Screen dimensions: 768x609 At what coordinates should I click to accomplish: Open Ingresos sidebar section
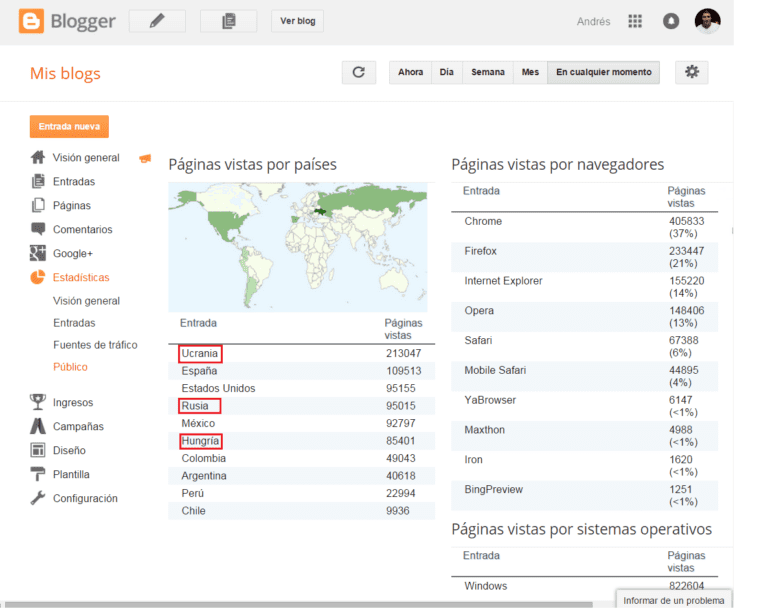pyautogui.click(x=72, y=402)
